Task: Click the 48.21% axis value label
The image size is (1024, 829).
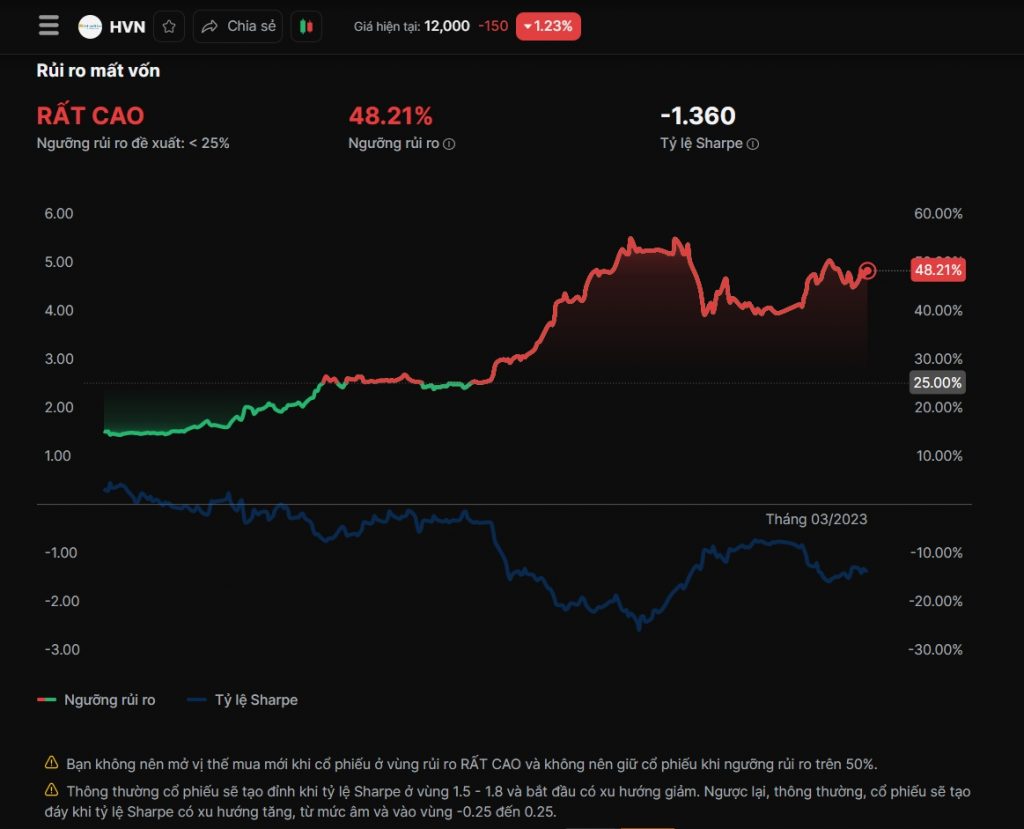Action: [937, 270]
